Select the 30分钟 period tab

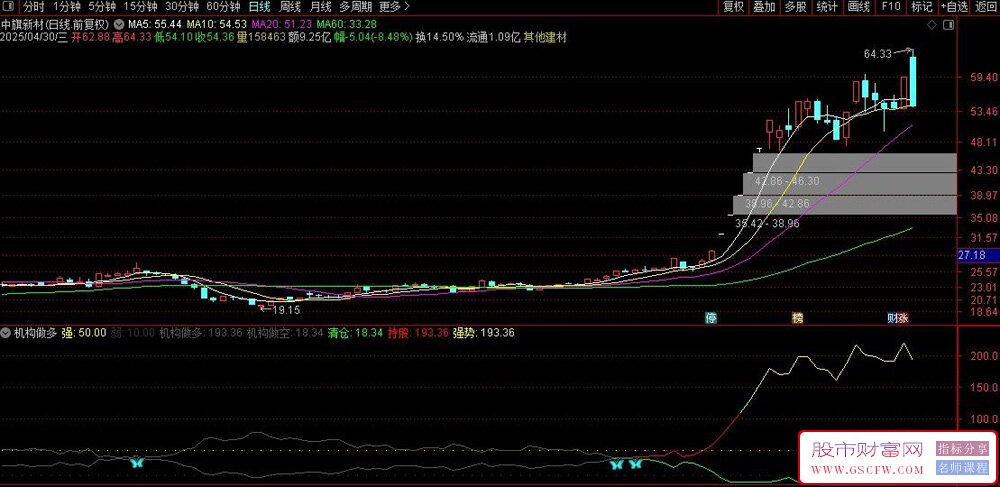[181, 7]
